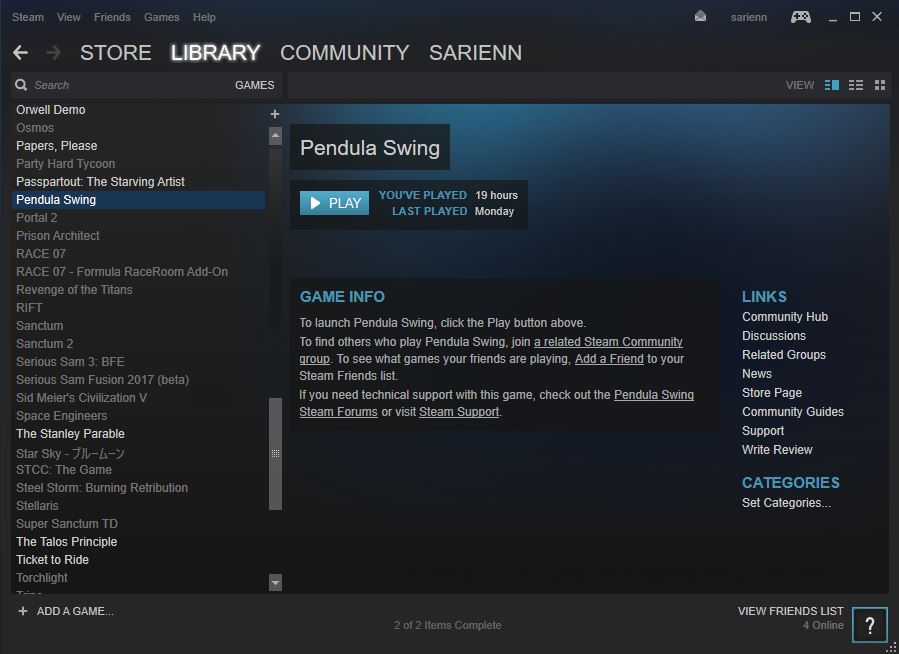Click the scrollbar up arrow in games list
Viewport: 899px width, 654px height.
[x=275, y=136]
